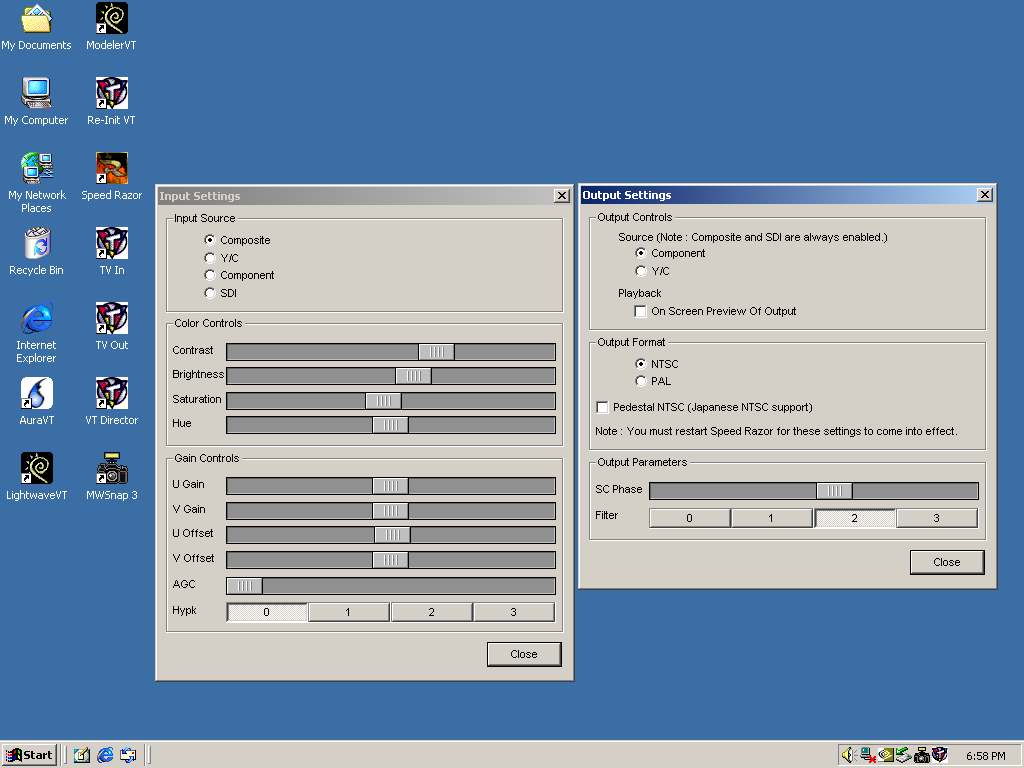Viewport: 1024px width, 768px height.
Task: Click Close button in Input Settings dialog
Action: coord(524,654)
